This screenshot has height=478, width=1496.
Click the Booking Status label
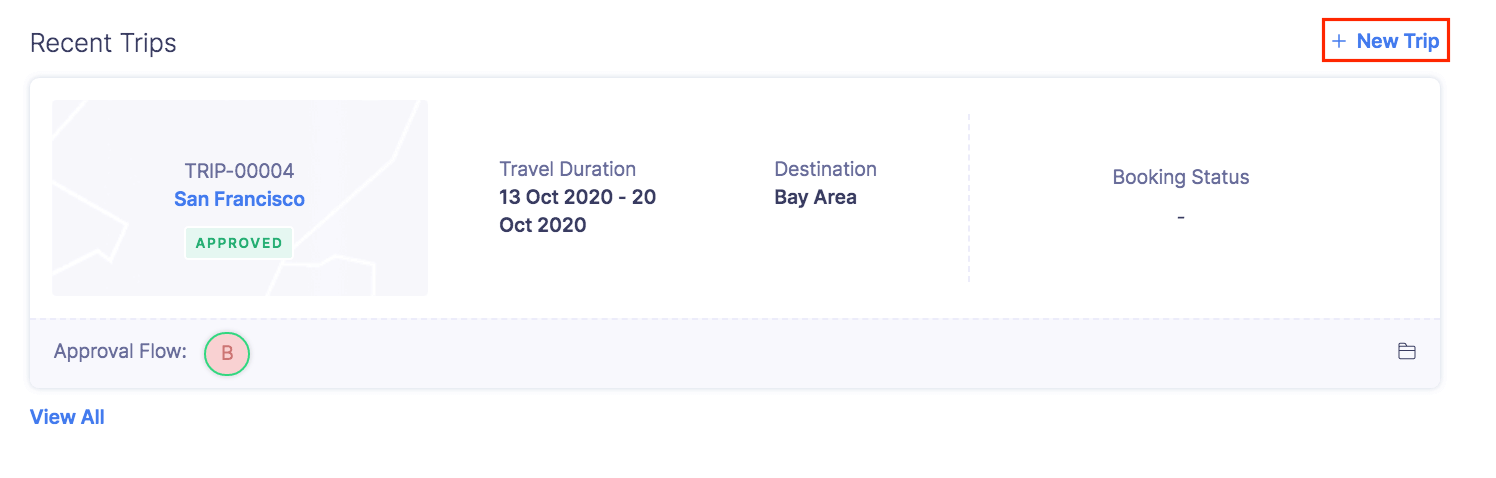point(1180,177)
